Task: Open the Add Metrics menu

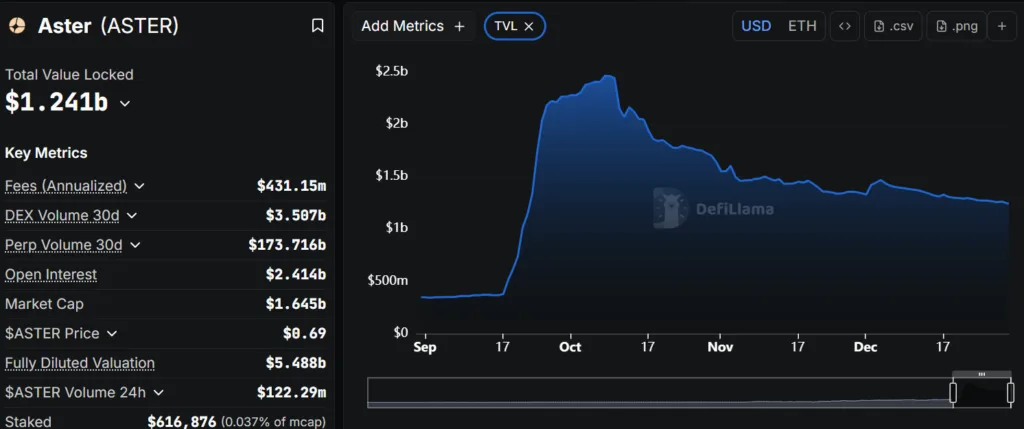Action: coord(413,26)
